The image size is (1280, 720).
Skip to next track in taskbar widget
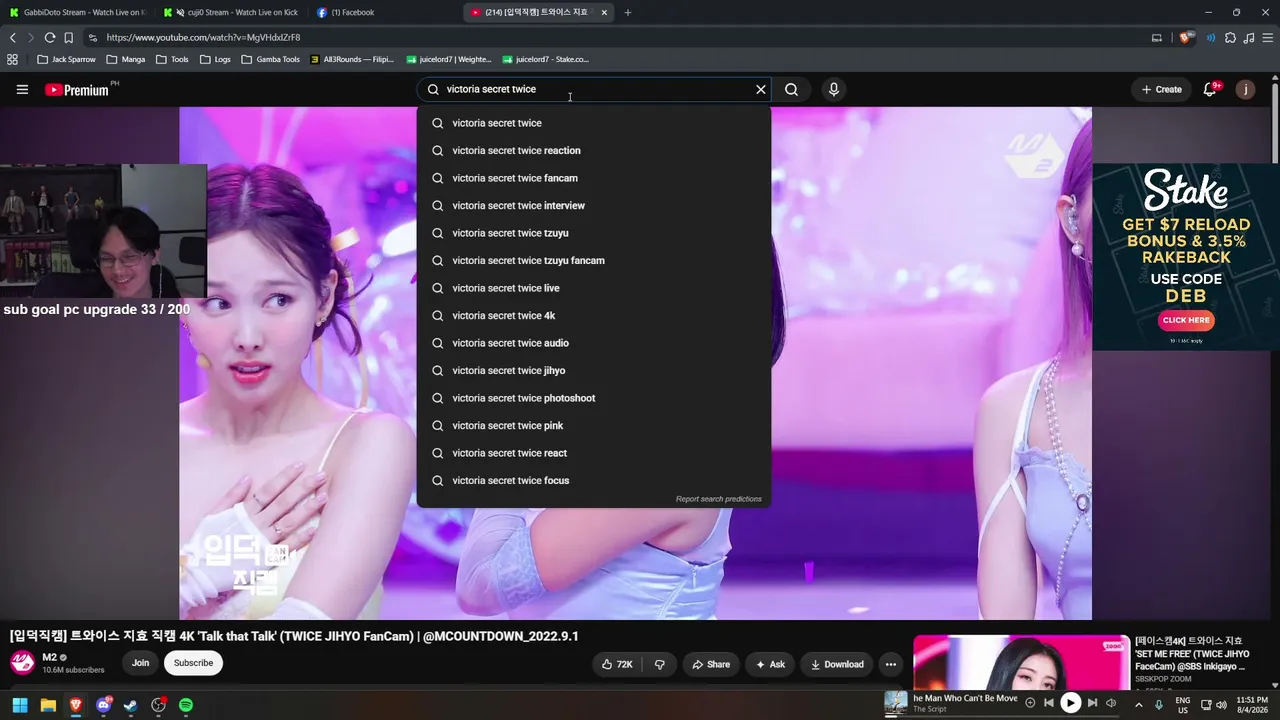tap(1092, 703)
